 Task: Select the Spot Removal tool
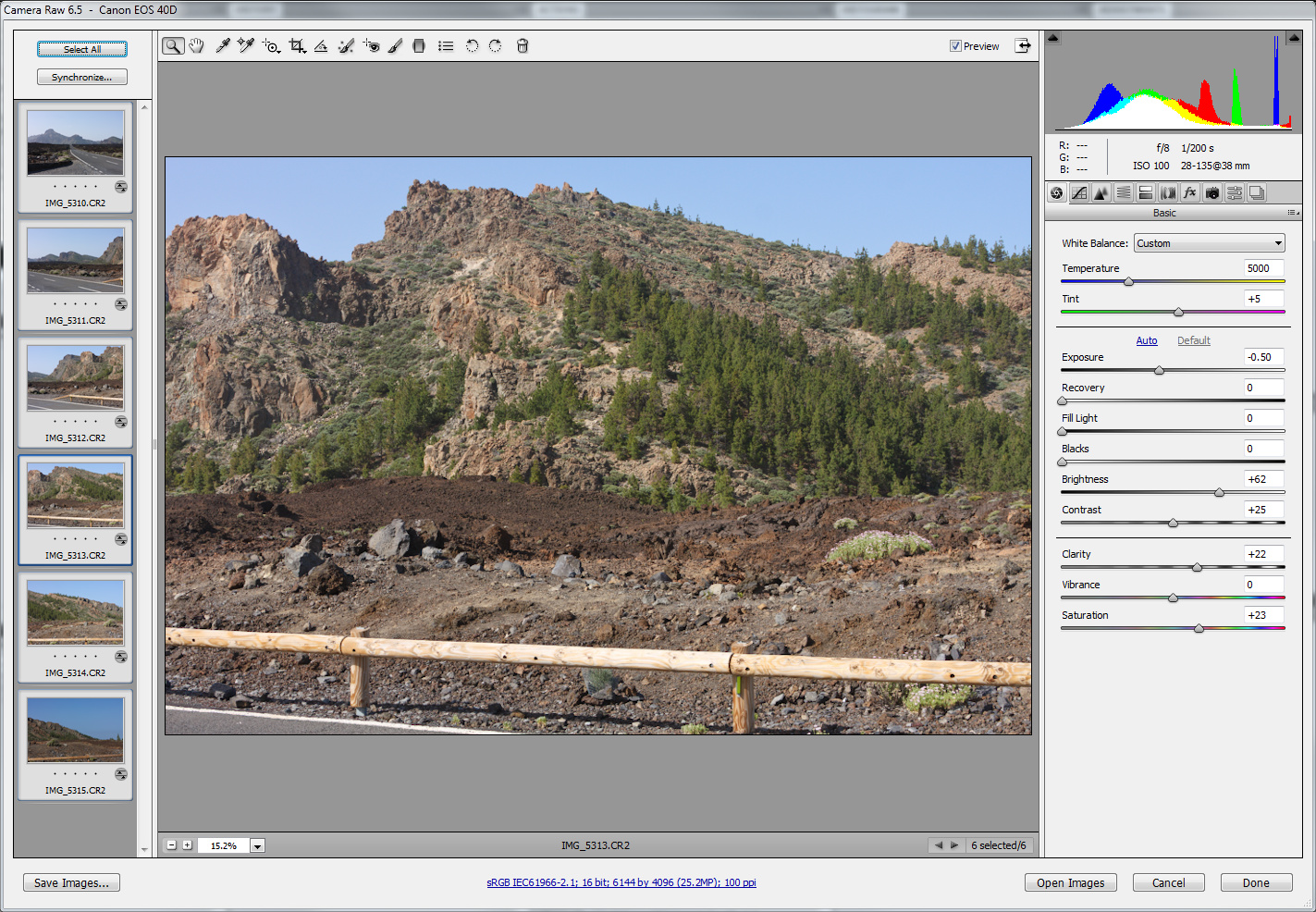click(346, 46)
